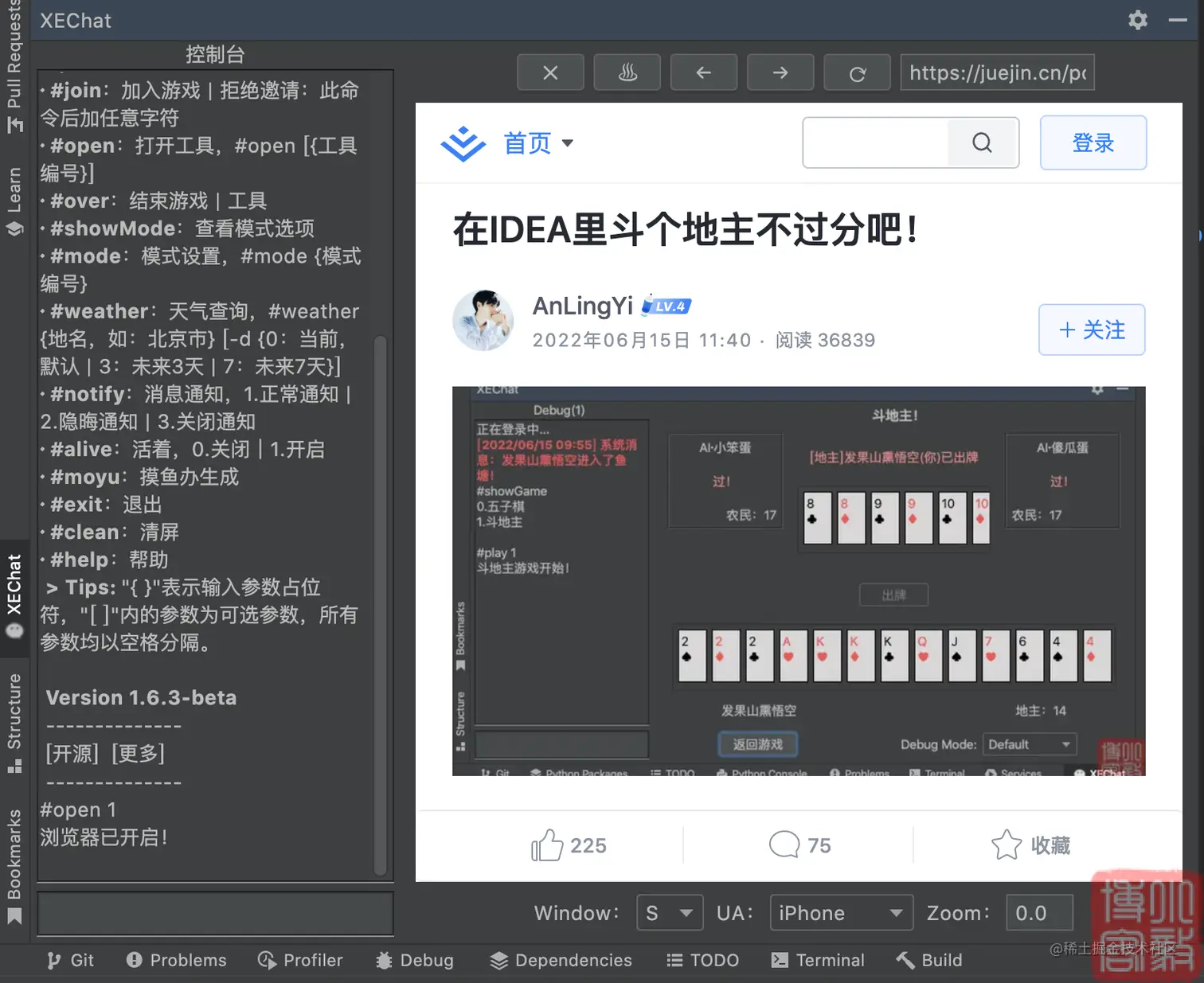Reload the page with the refresh button
Image resolution: width=1204 pixels, height=983 pixels.
[x=858, y=72]
